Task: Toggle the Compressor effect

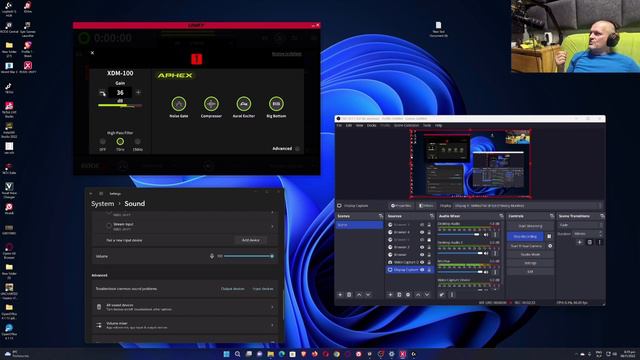Action: (x=211, y=104)
